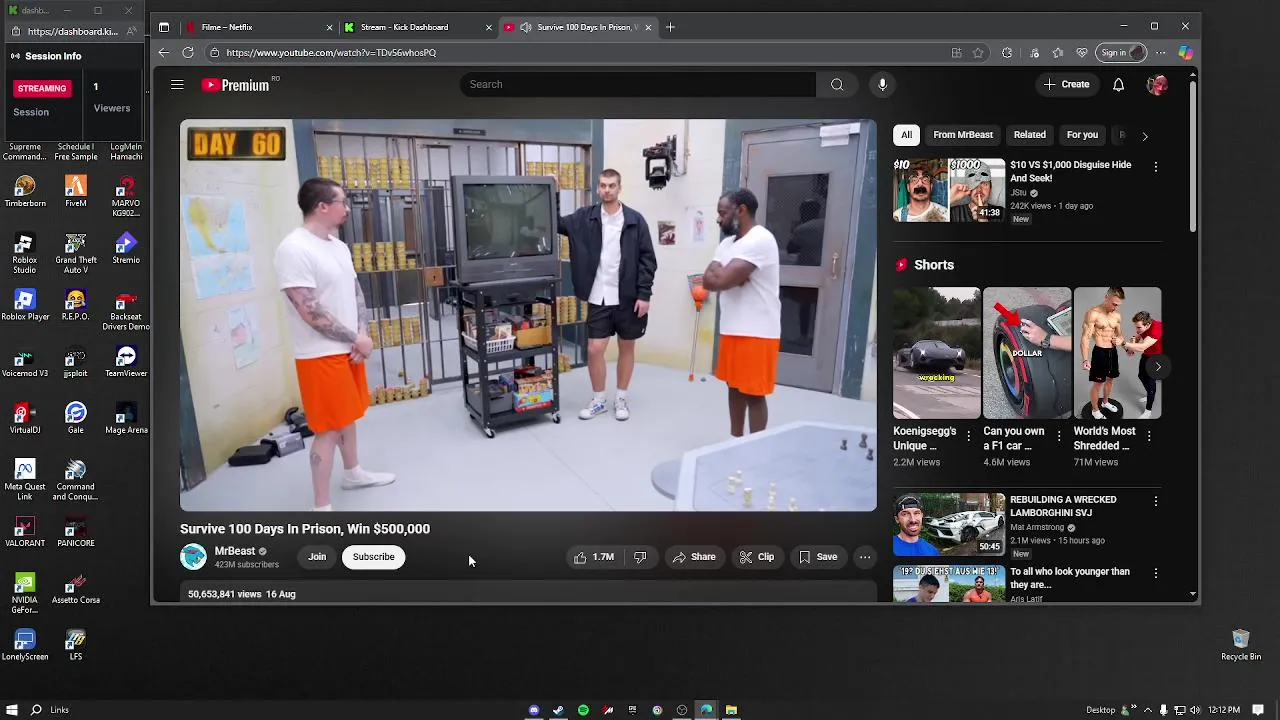Dislike the video with thumbs down
Screen dimensions: 1280x720
(x=640, y=557)
